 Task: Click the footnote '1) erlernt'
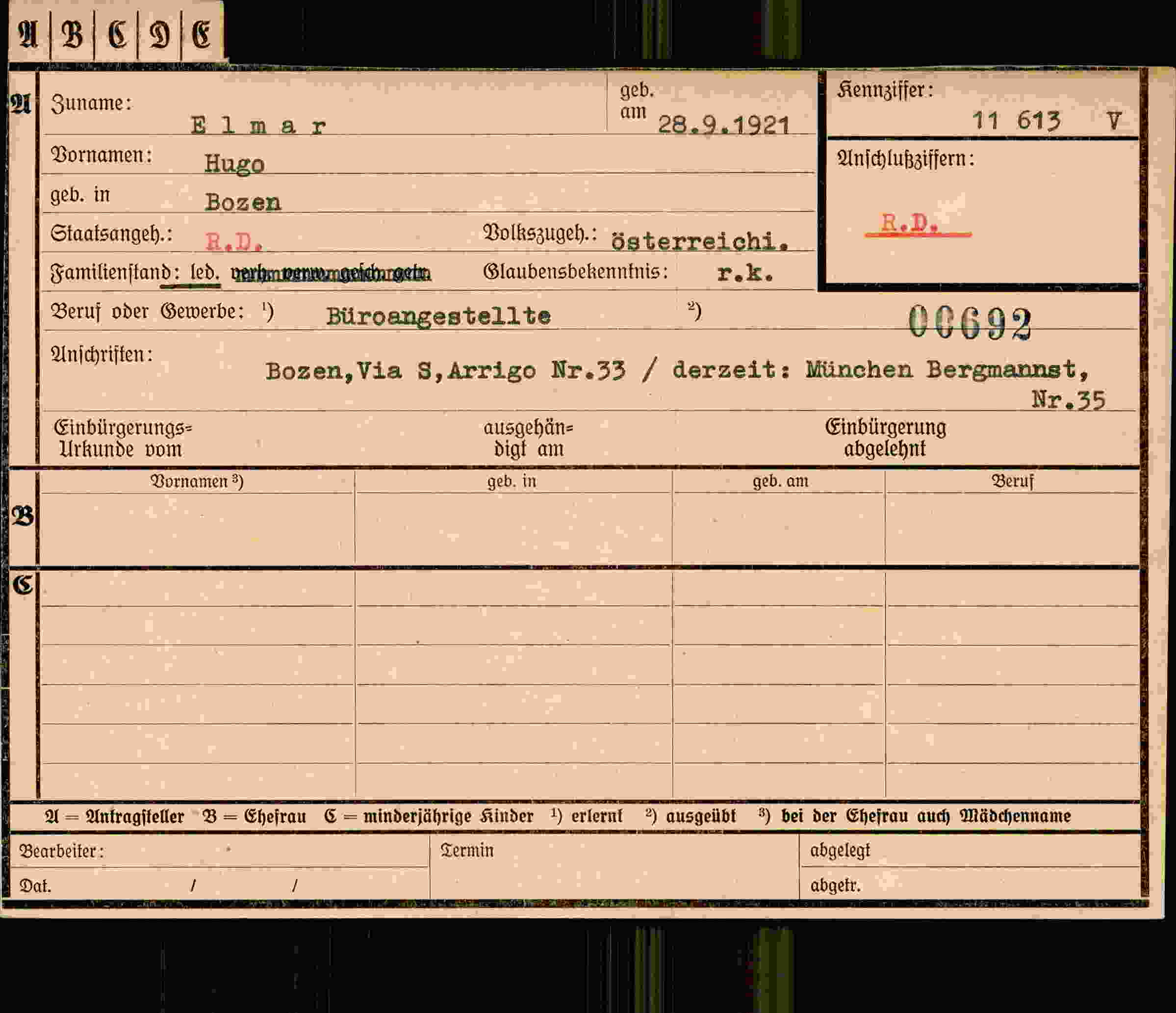pos(587,816)
